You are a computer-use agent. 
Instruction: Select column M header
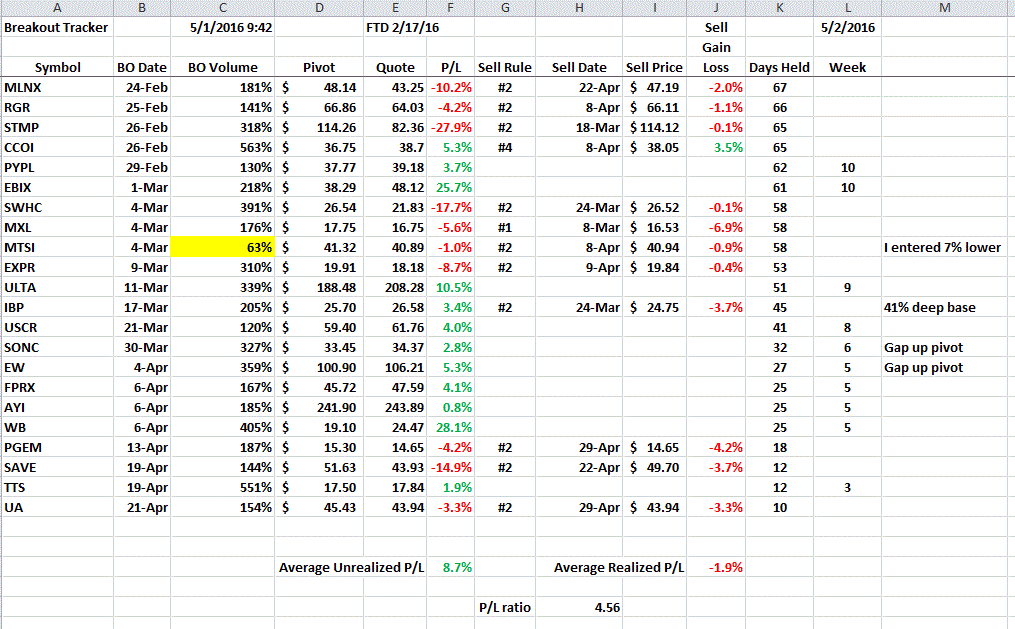coord(945,8)
